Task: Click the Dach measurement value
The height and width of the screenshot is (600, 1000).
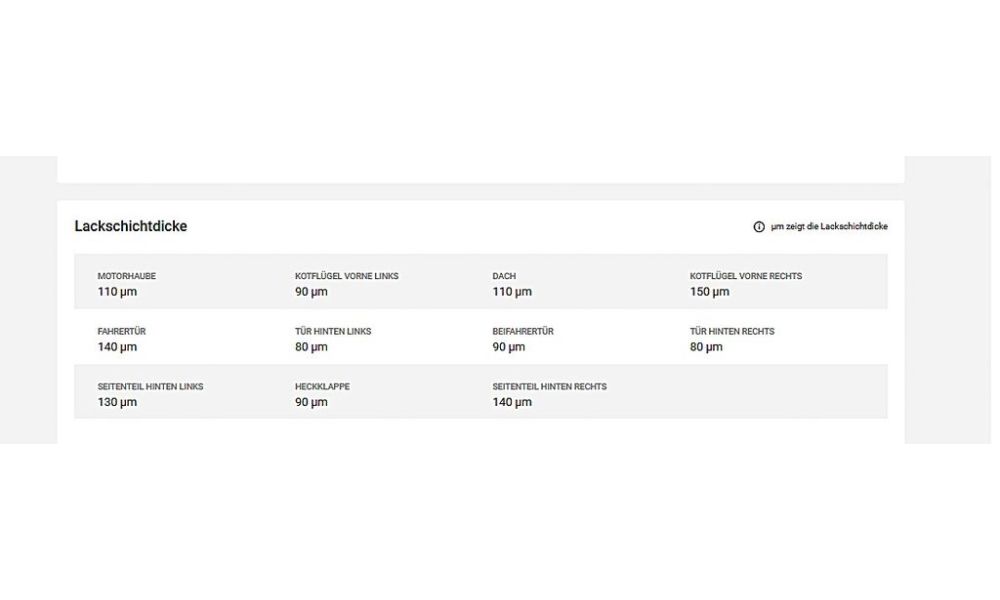Action: click(512, 292)
